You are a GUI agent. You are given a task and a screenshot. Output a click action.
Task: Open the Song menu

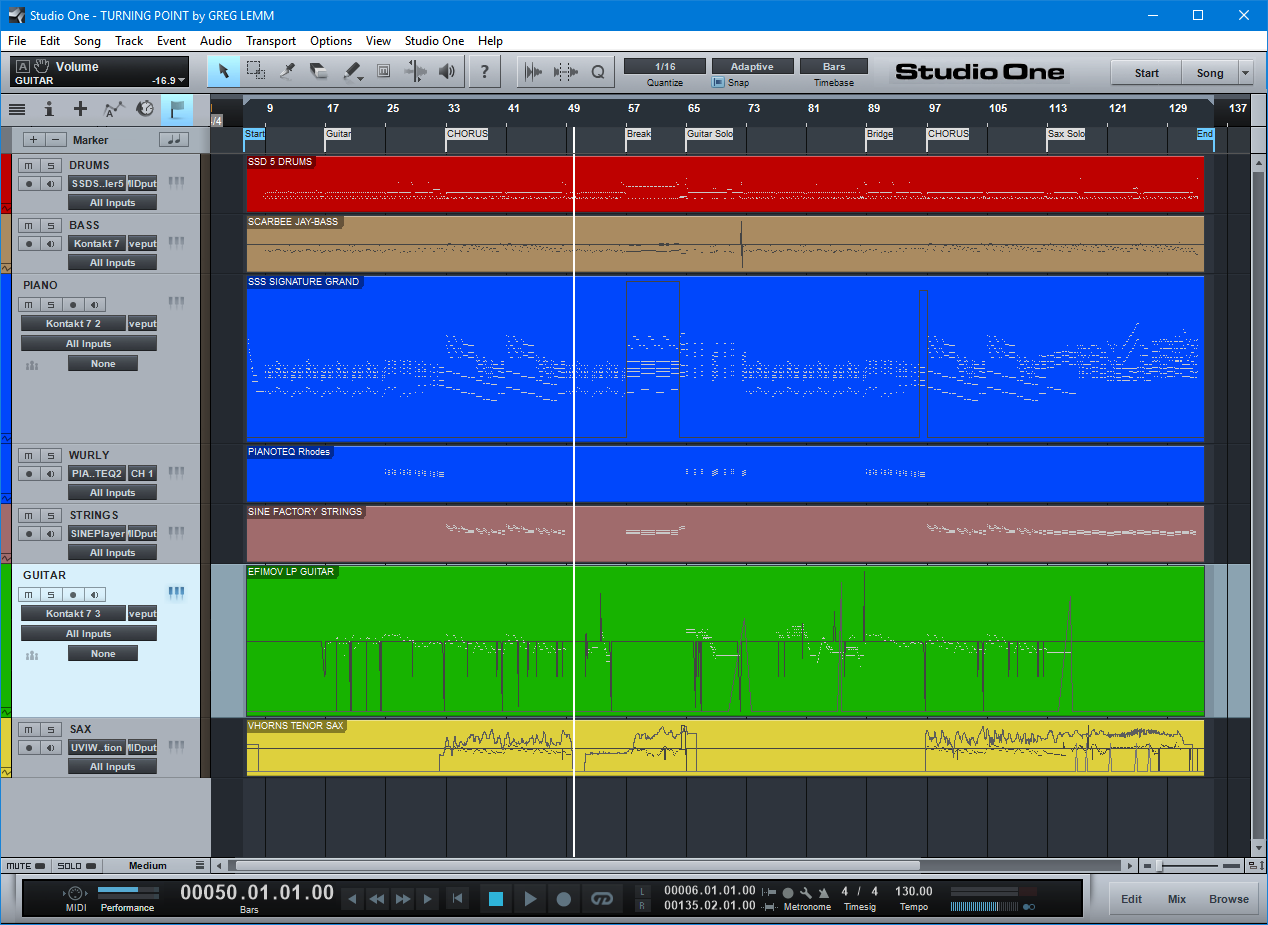tap(87, 41)
